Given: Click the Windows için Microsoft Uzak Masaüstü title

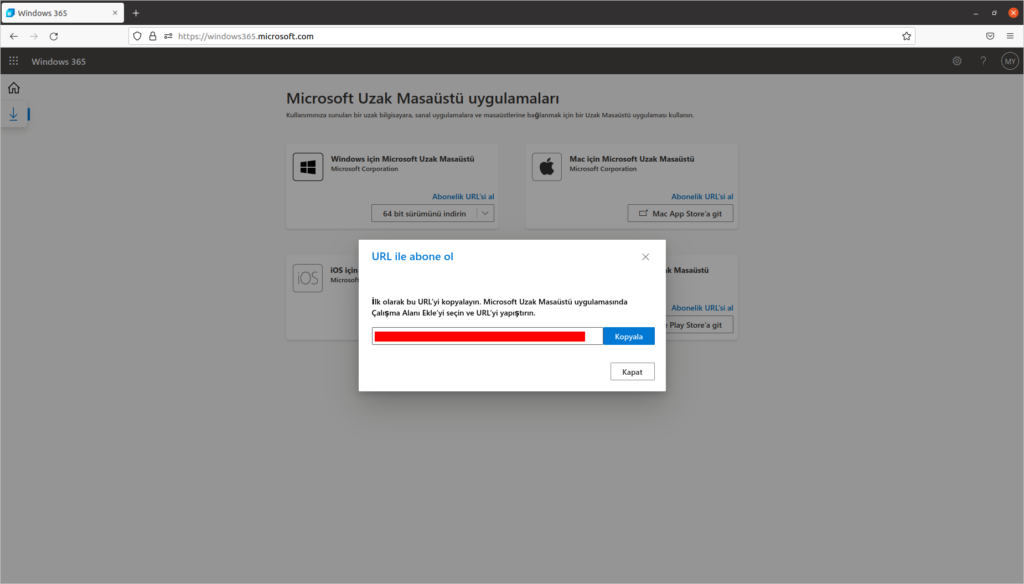Looking at the screenshot, I should coord(402,159).
